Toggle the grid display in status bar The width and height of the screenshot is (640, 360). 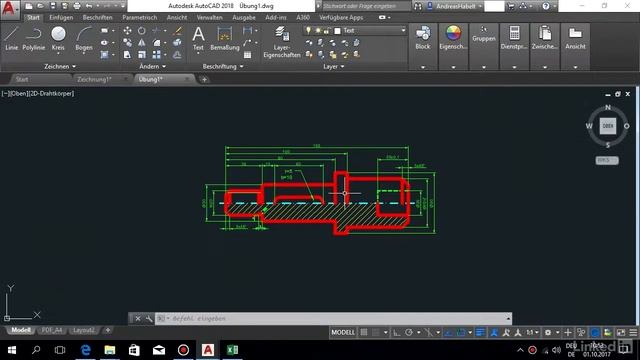click(364, 333)
